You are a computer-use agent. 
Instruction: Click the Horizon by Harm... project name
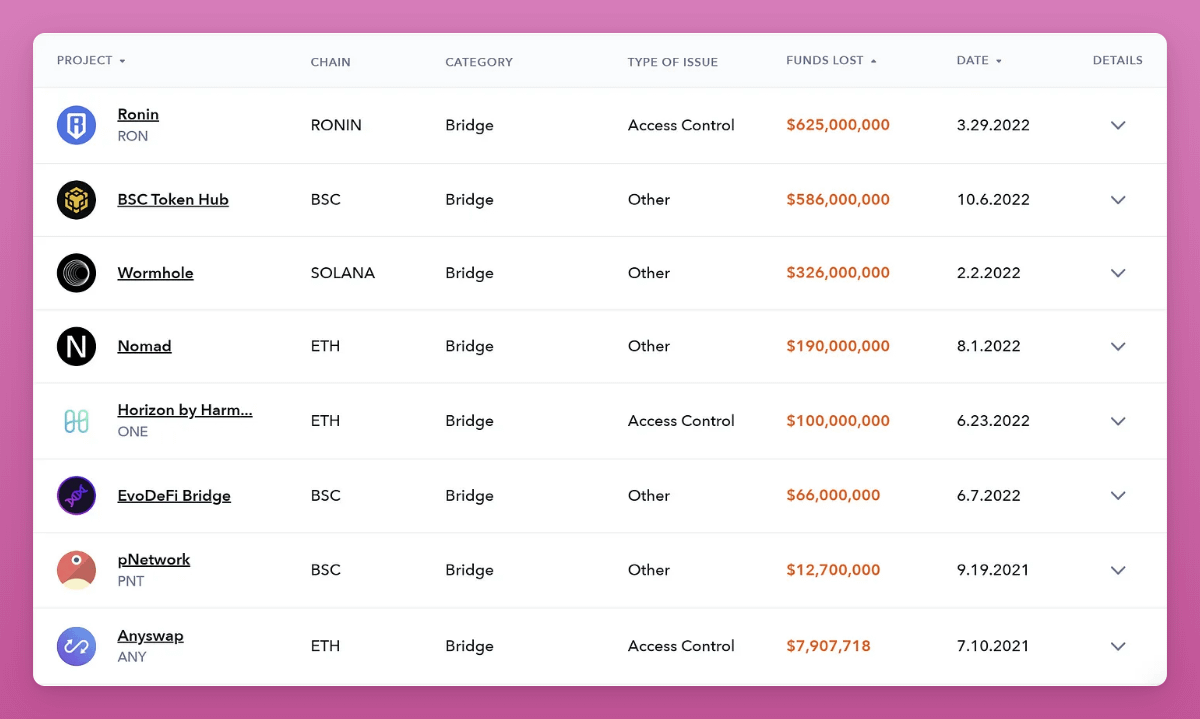click(x=185, y=410)
